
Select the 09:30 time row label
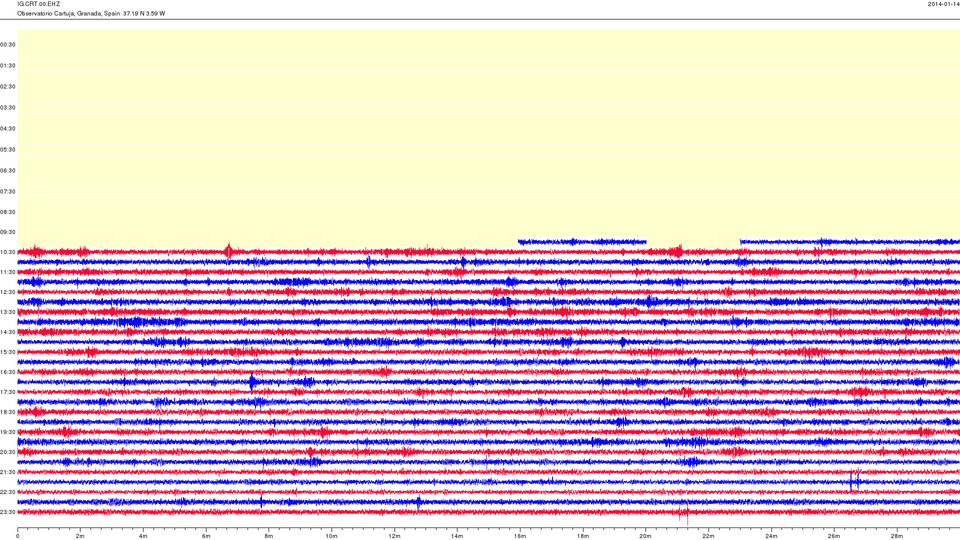tap(8, 233)
